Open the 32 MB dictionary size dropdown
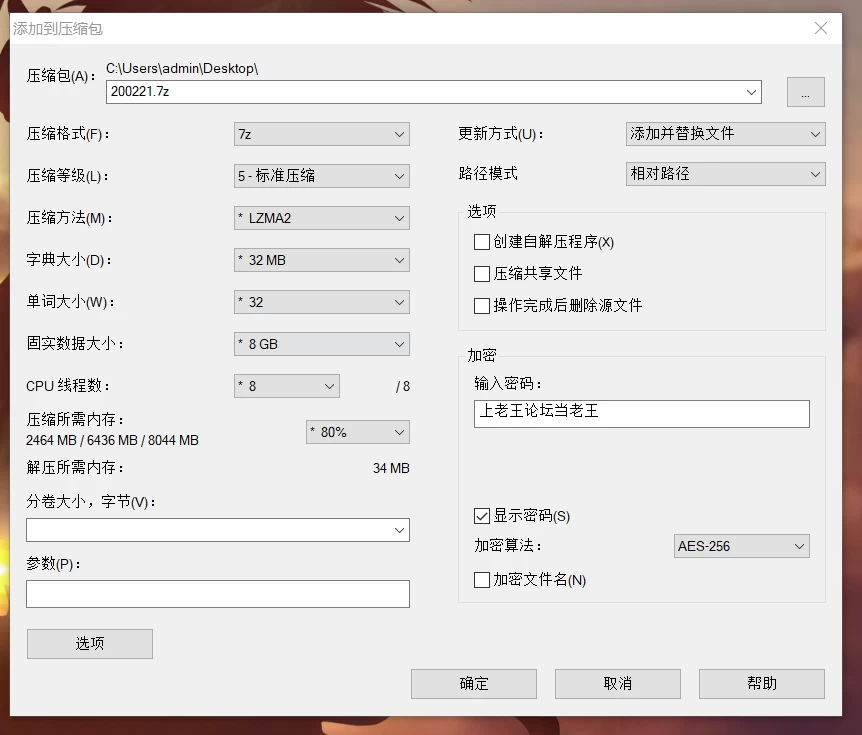Image resolution: width=862 pixels, height=735 pixels. point(322,260)
